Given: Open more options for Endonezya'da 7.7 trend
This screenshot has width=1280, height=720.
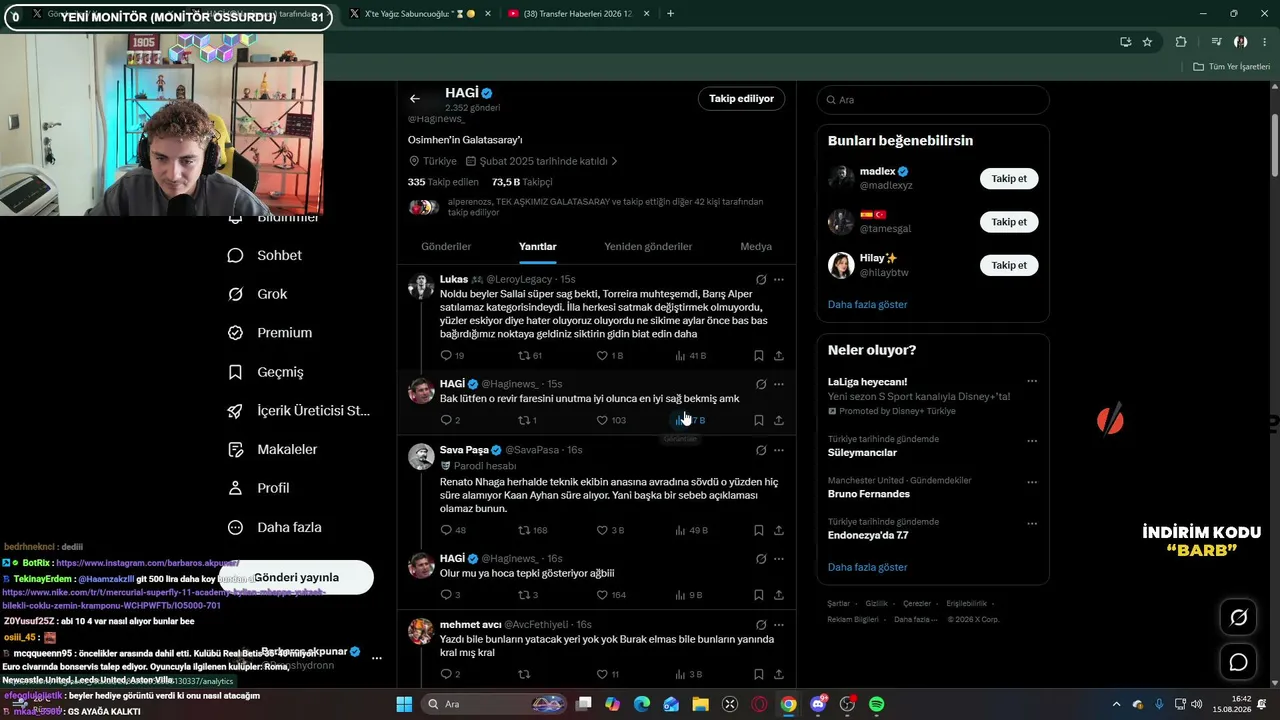Looking at the screenshot, I should [1032, 523].
